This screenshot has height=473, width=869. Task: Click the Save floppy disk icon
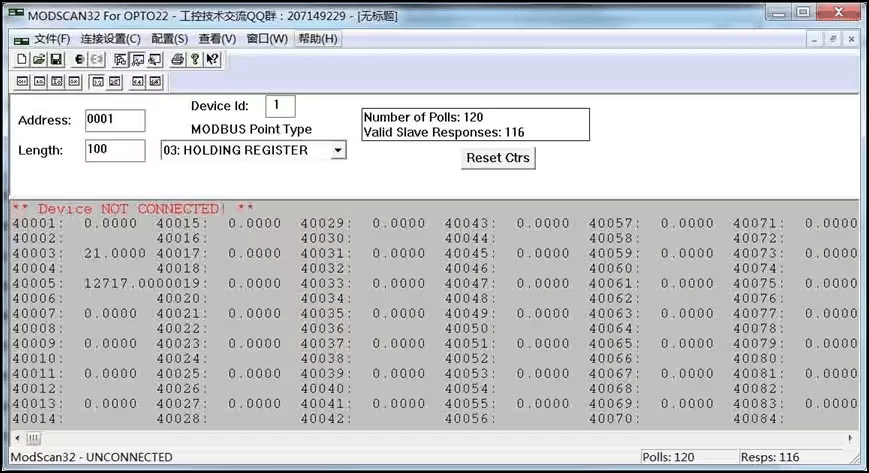tap(56, 60)
